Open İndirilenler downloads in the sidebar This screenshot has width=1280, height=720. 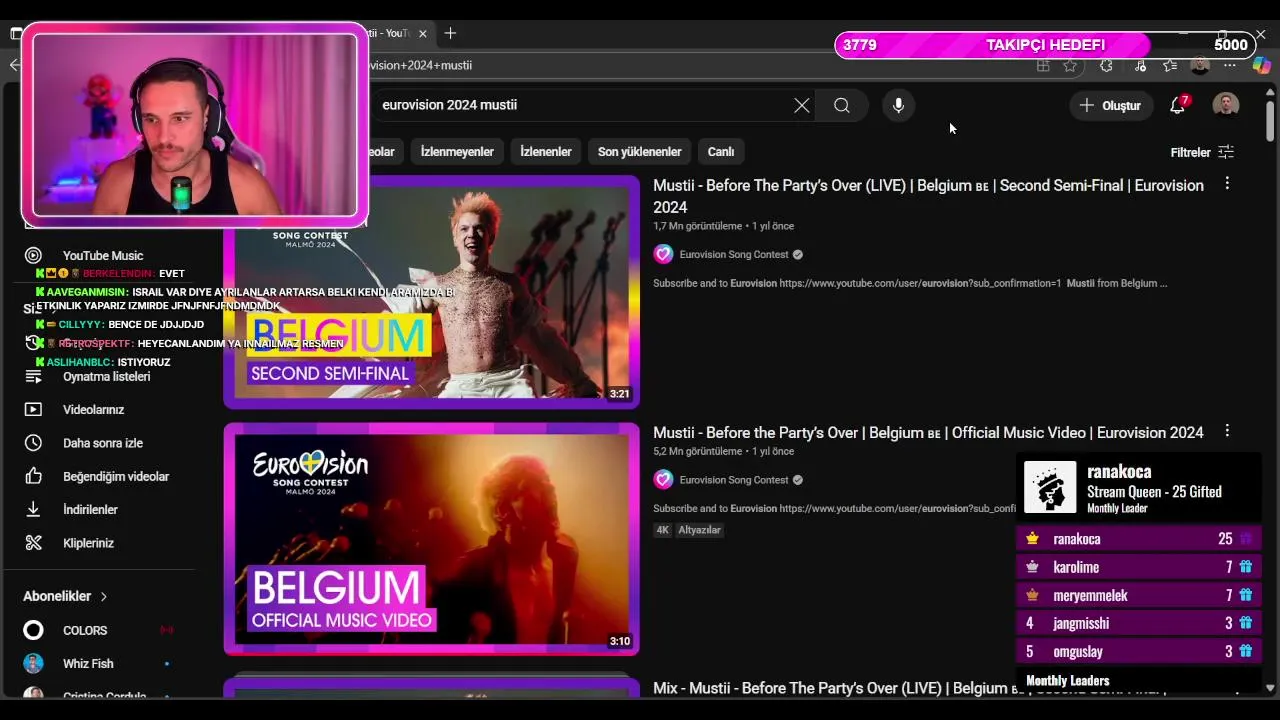(x=90, y=510)
